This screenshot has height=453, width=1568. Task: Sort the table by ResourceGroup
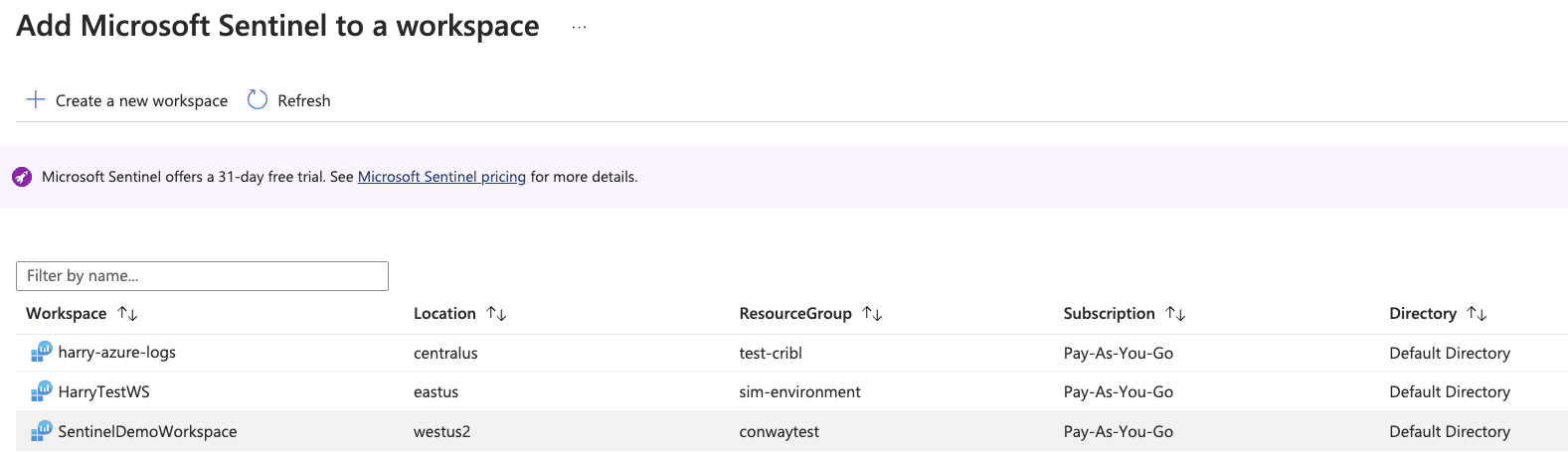[872, 314]
